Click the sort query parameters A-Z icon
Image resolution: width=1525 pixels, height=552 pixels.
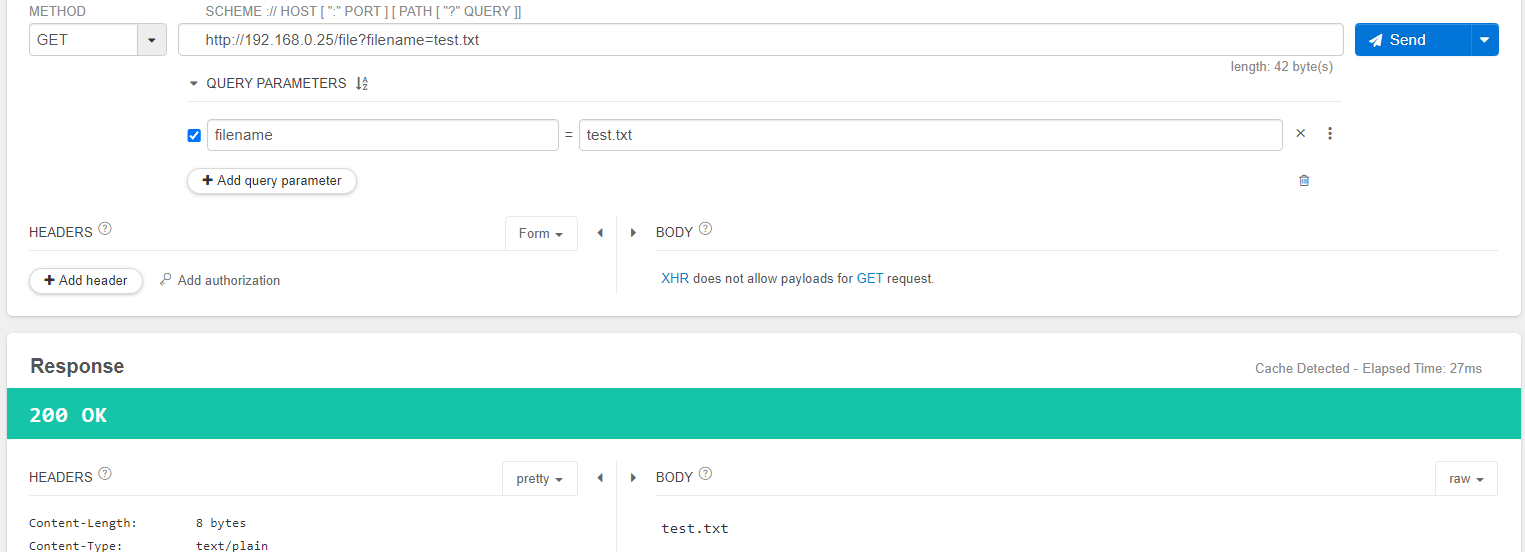(x=362, y=84)
